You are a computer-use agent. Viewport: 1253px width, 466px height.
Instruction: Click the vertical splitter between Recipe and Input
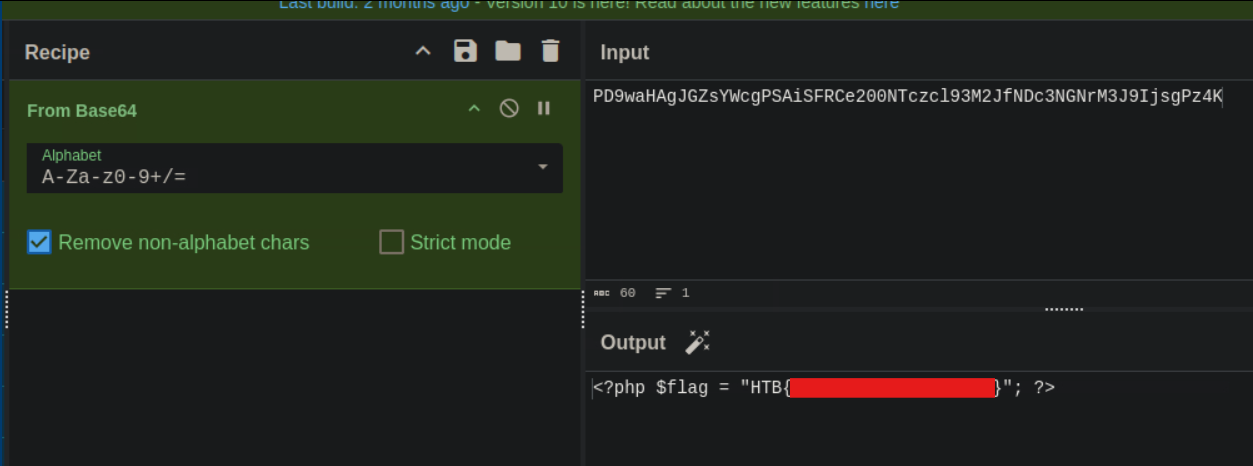[x=583, y=310]
